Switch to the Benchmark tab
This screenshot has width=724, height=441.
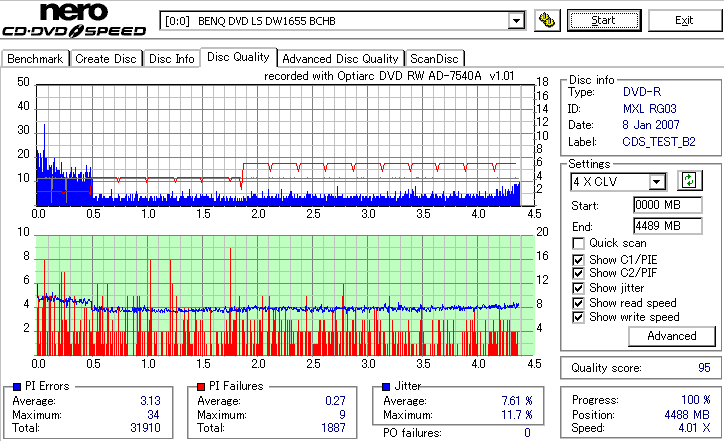(x=35, y=59)
